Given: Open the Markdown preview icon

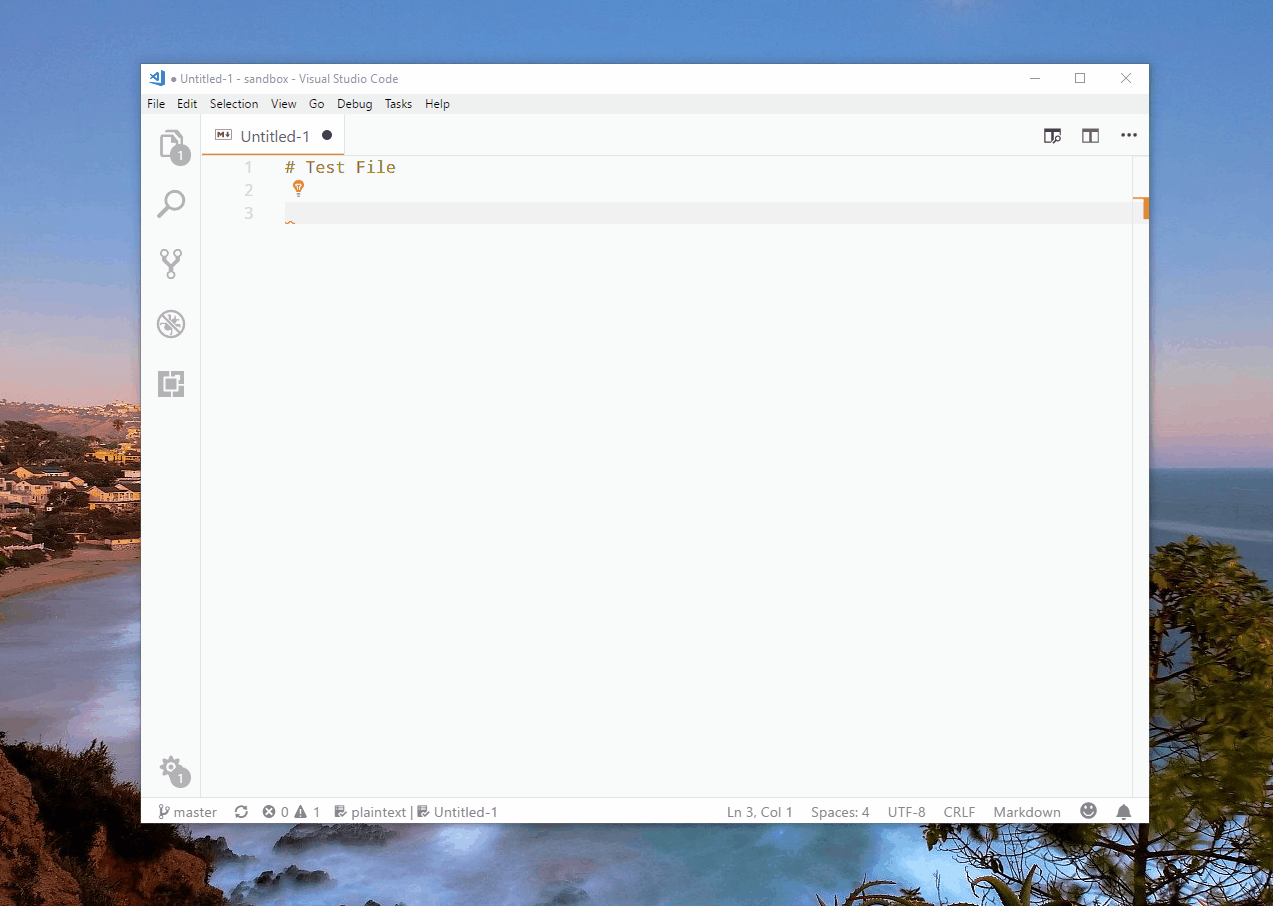Looking at the screenshot, I should pos(1052,135).
